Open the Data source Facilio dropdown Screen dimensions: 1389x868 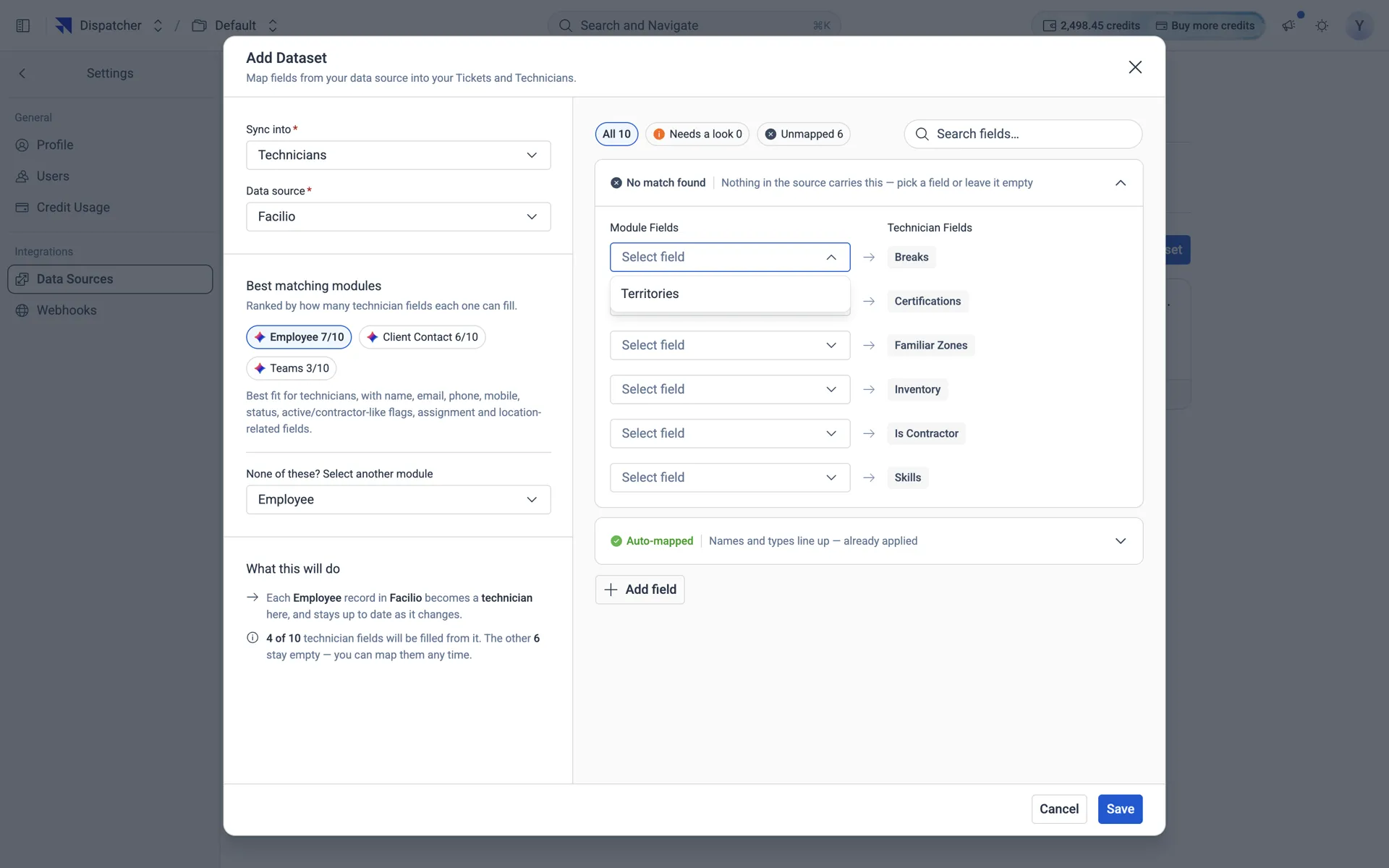pos(399,216)
